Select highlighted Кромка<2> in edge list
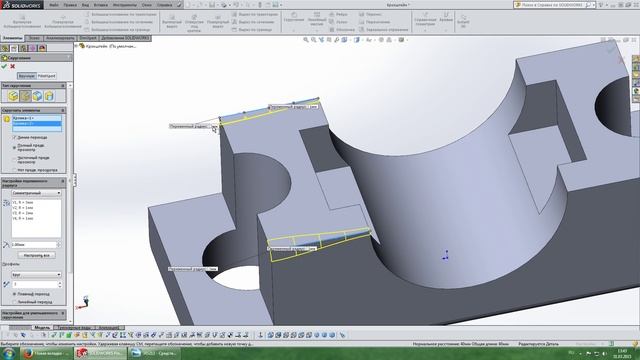640x360 pixels. point(37,123)
